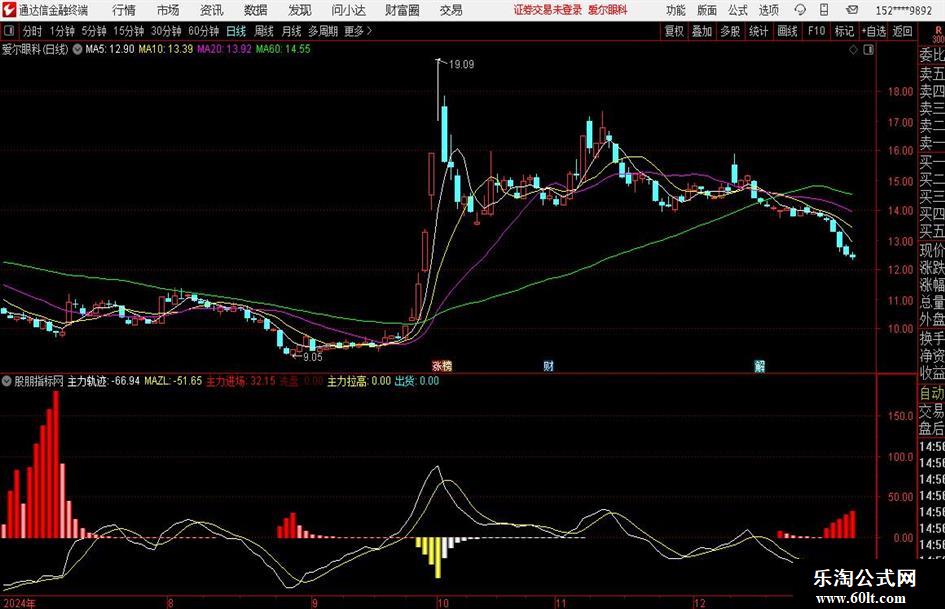This screenshot has height=609, width=945.
Task: Open the 功能 menu
Action: click(x=676, y=10)
